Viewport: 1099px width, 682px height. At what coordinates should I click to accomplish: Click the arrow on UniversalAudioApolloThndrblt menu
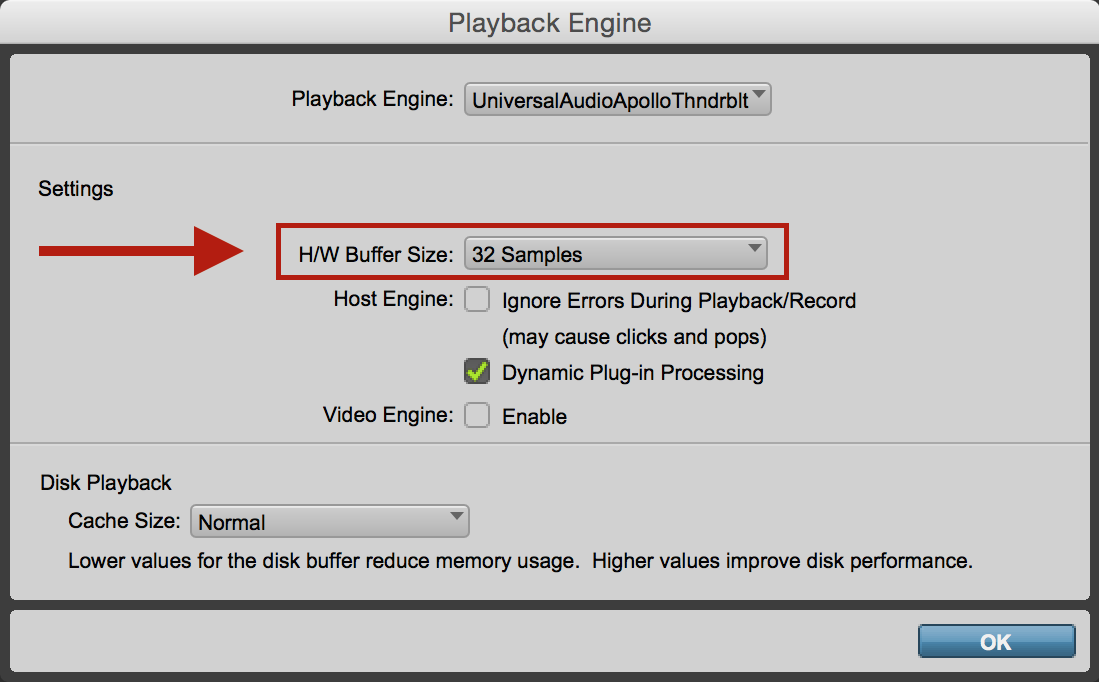point(759,97)
